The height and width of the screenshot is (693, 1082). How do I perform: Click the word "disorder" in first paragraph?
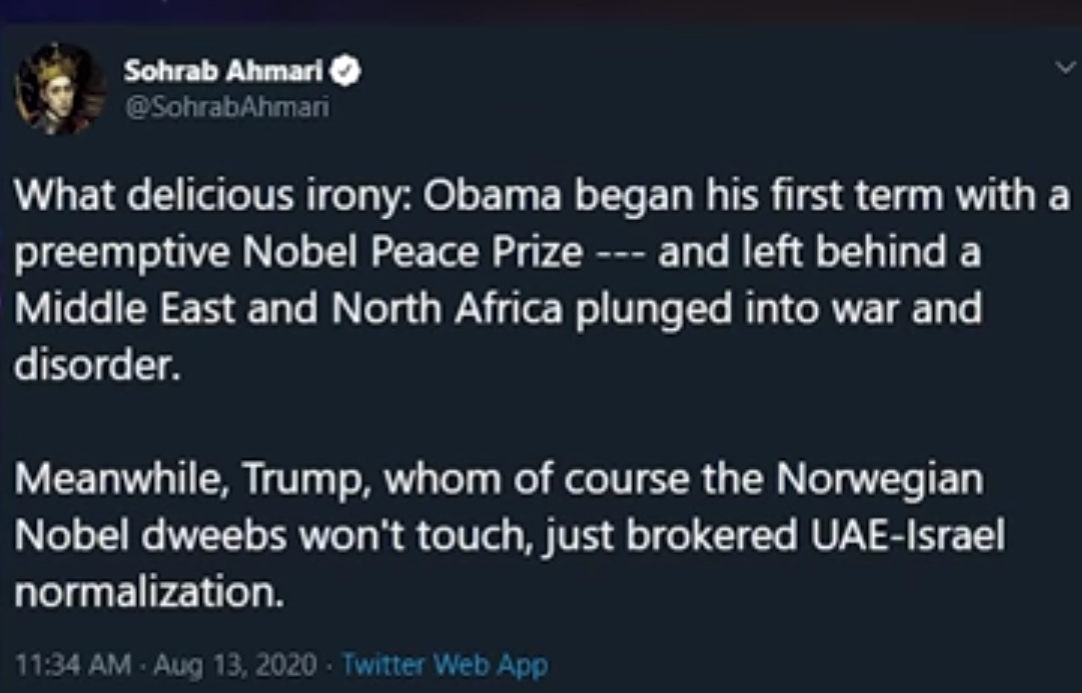[97, 366]
